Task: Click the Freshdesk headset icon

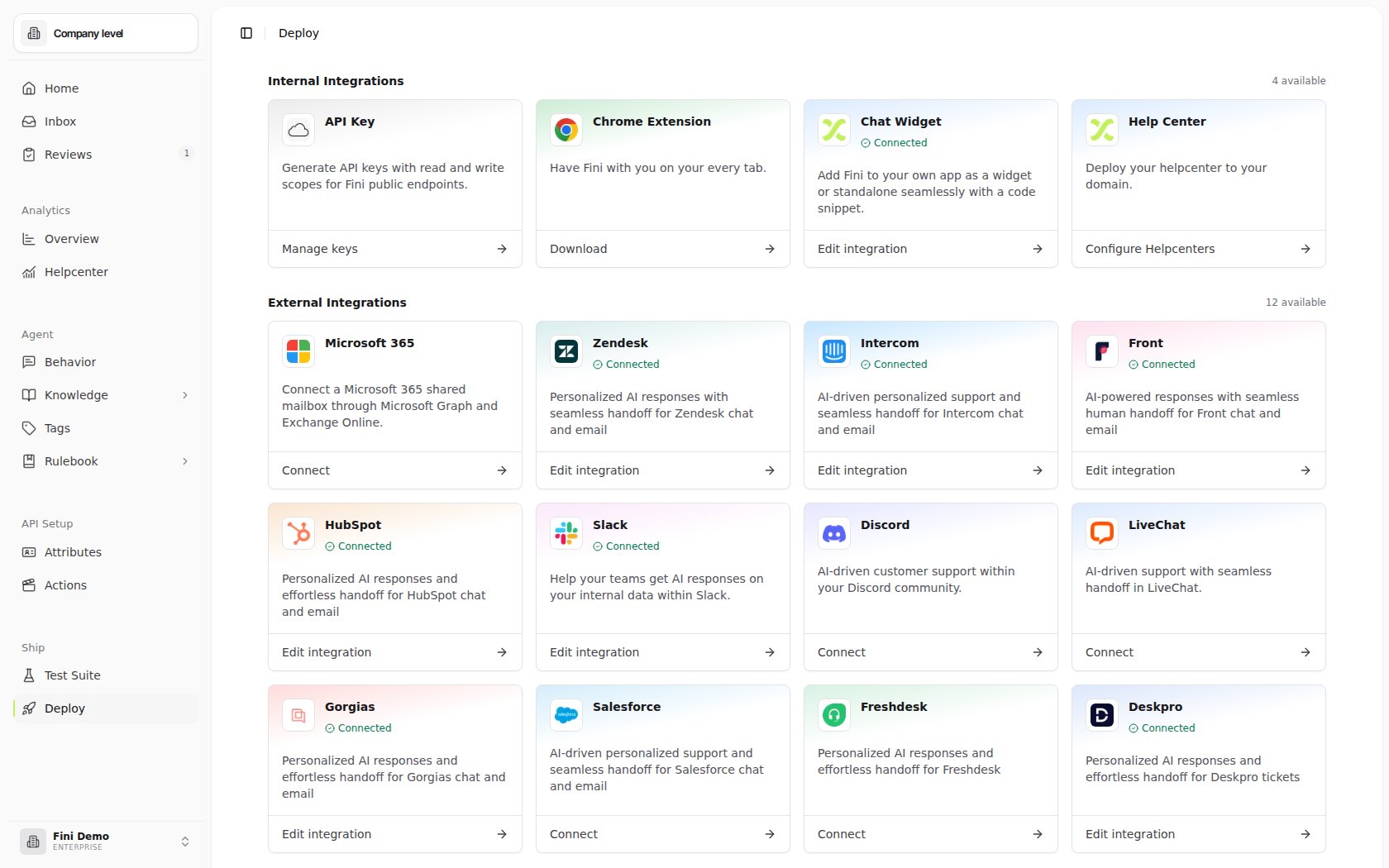Action: click(x=834, y=715)
